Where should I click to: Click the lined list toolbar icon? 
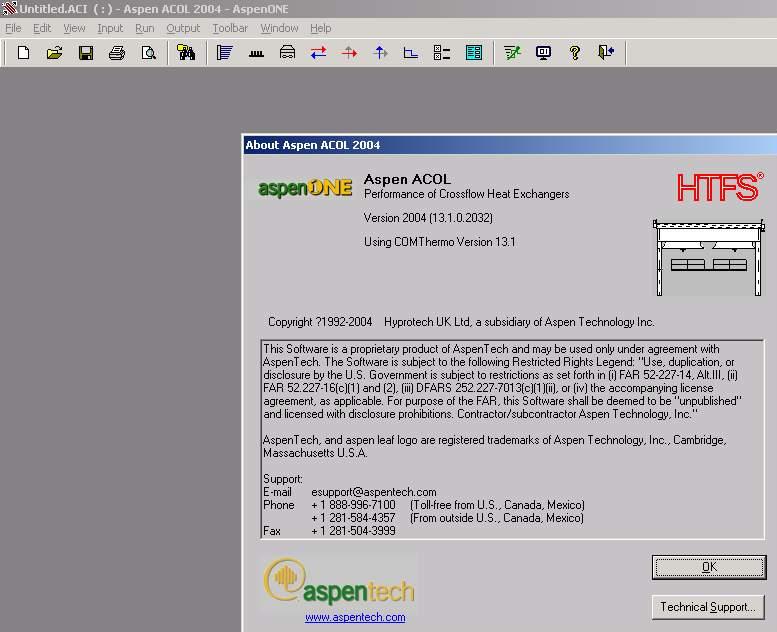(x=224, y=53)
